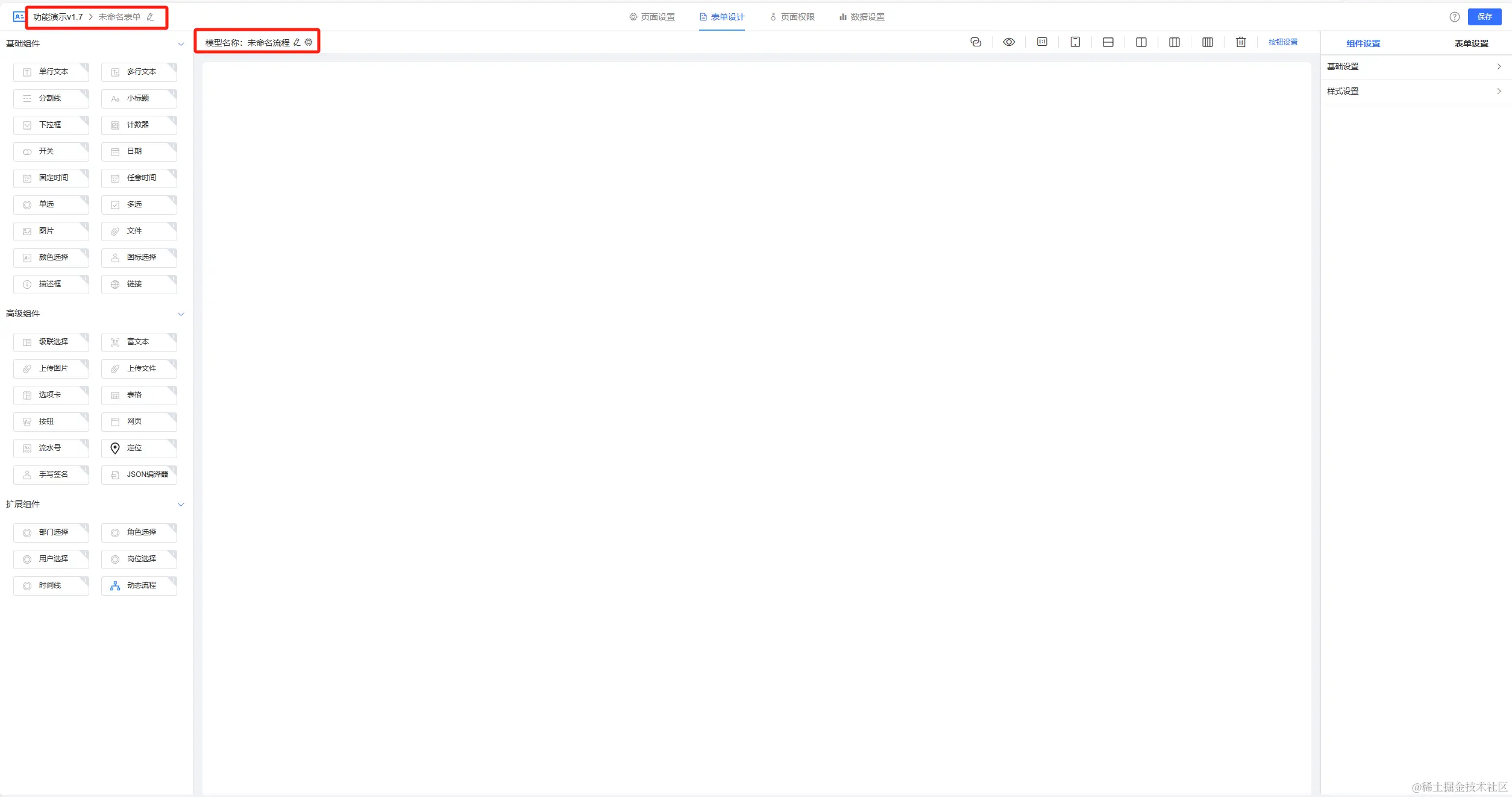The height and width of the screenshot is (797, 1512).
Task: Collapse the 基础组件 section
Action: [x=181, y=44]
